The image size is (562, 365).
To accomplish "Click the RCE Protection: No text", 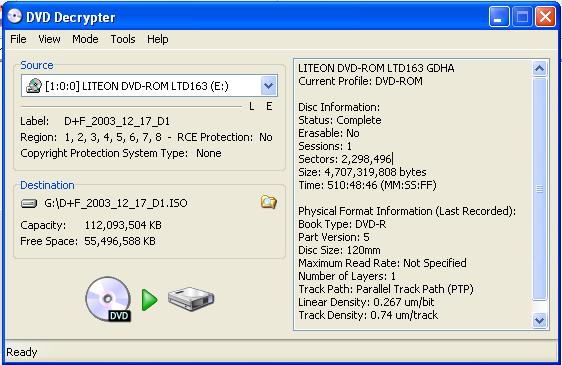I will [225, 137].
